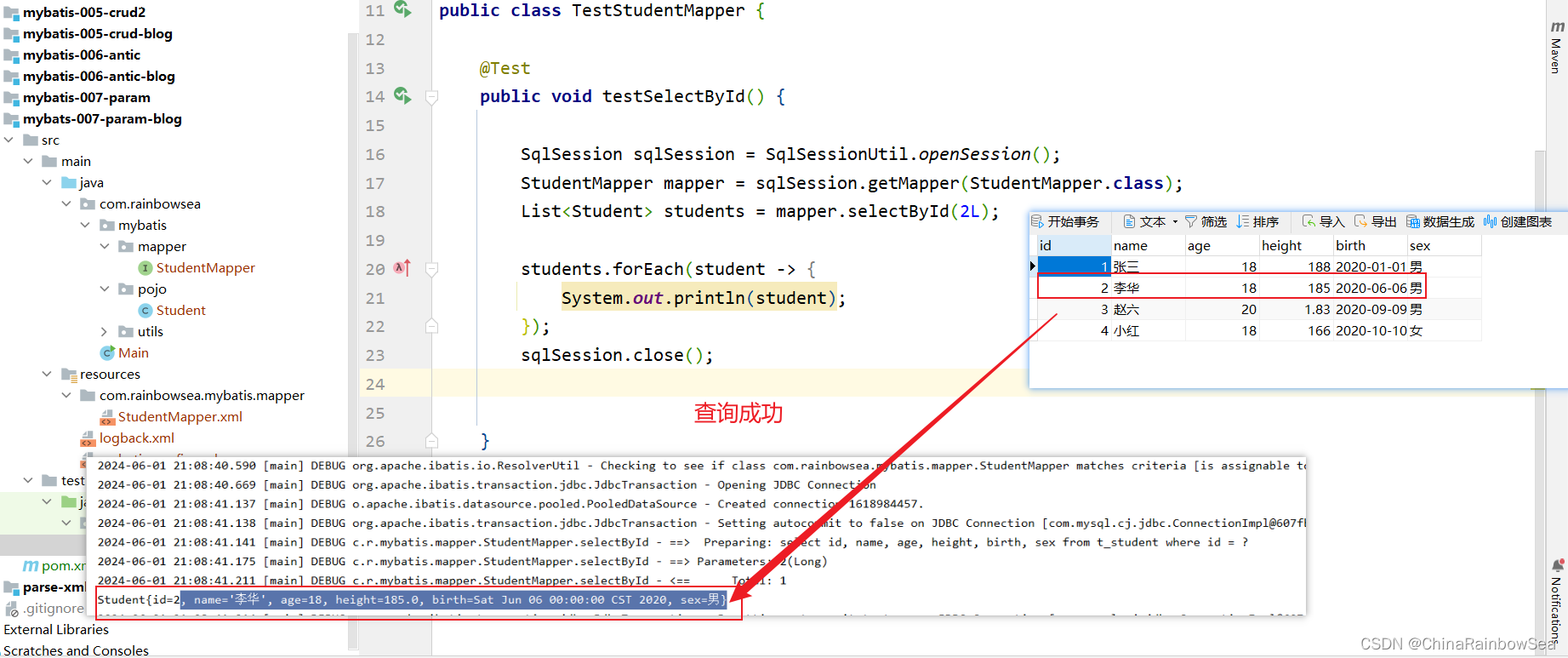The image size is (1568, 658).
Task: Select the id column header
Action: [x=1075, y=245]
